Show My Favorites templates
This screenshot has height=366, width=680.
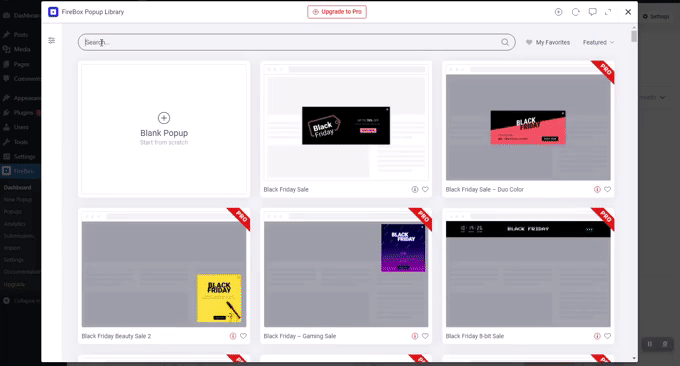coord(548,42)
